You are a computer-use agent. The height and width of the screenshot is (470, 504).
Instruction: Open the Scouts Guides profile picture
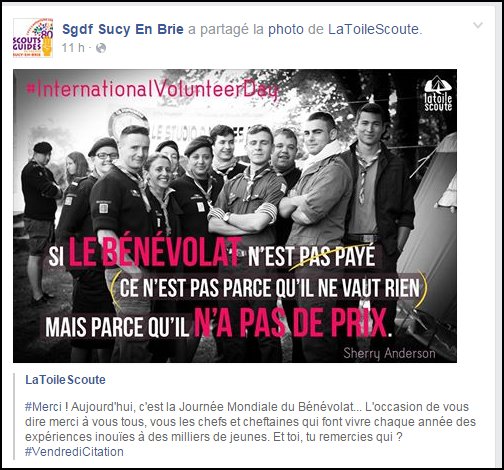point(33,38)
